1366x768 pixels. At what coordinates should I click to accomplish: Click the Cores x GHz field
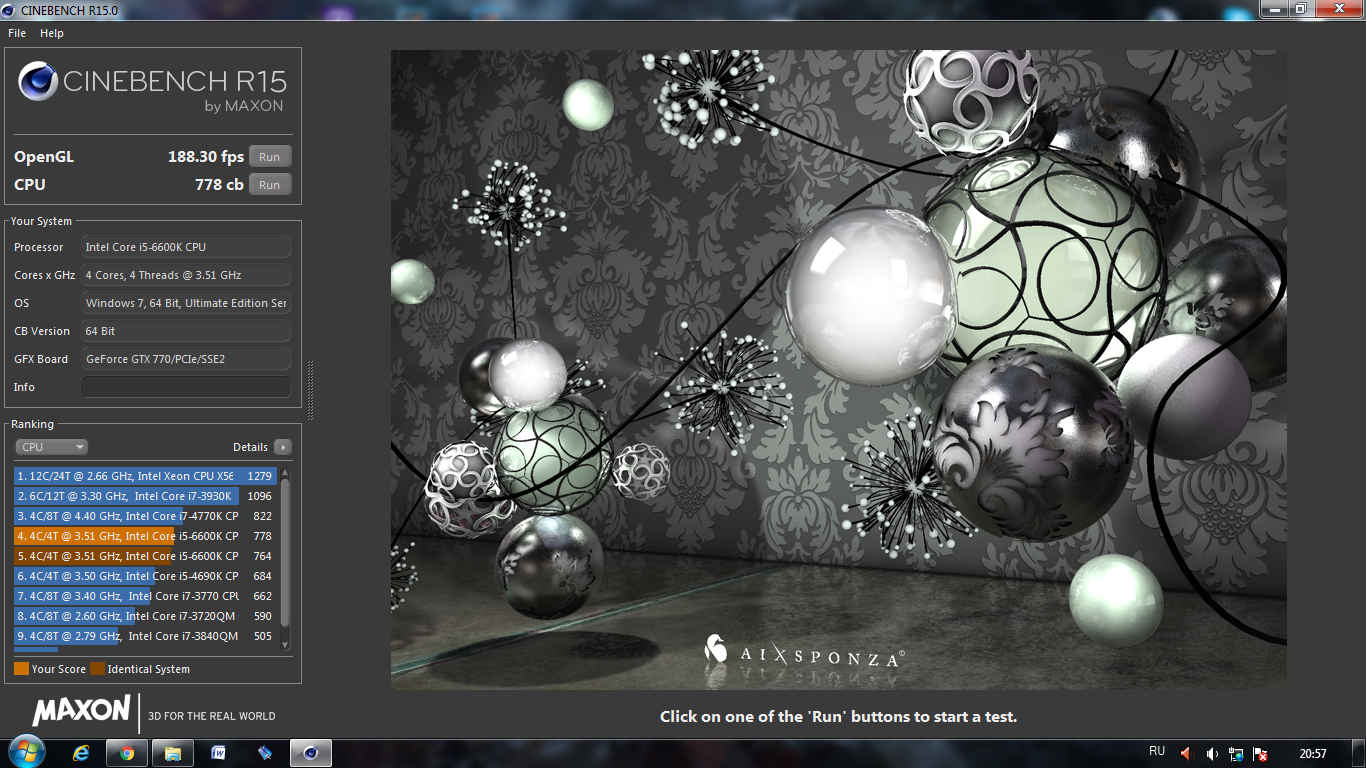pos(186,275)
